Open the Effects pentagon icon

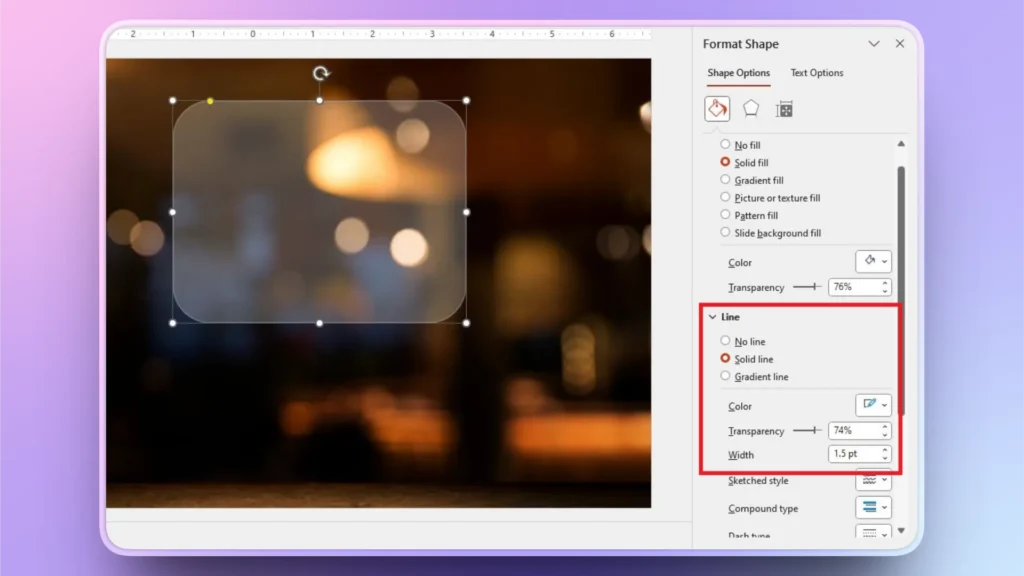[750, 108]
